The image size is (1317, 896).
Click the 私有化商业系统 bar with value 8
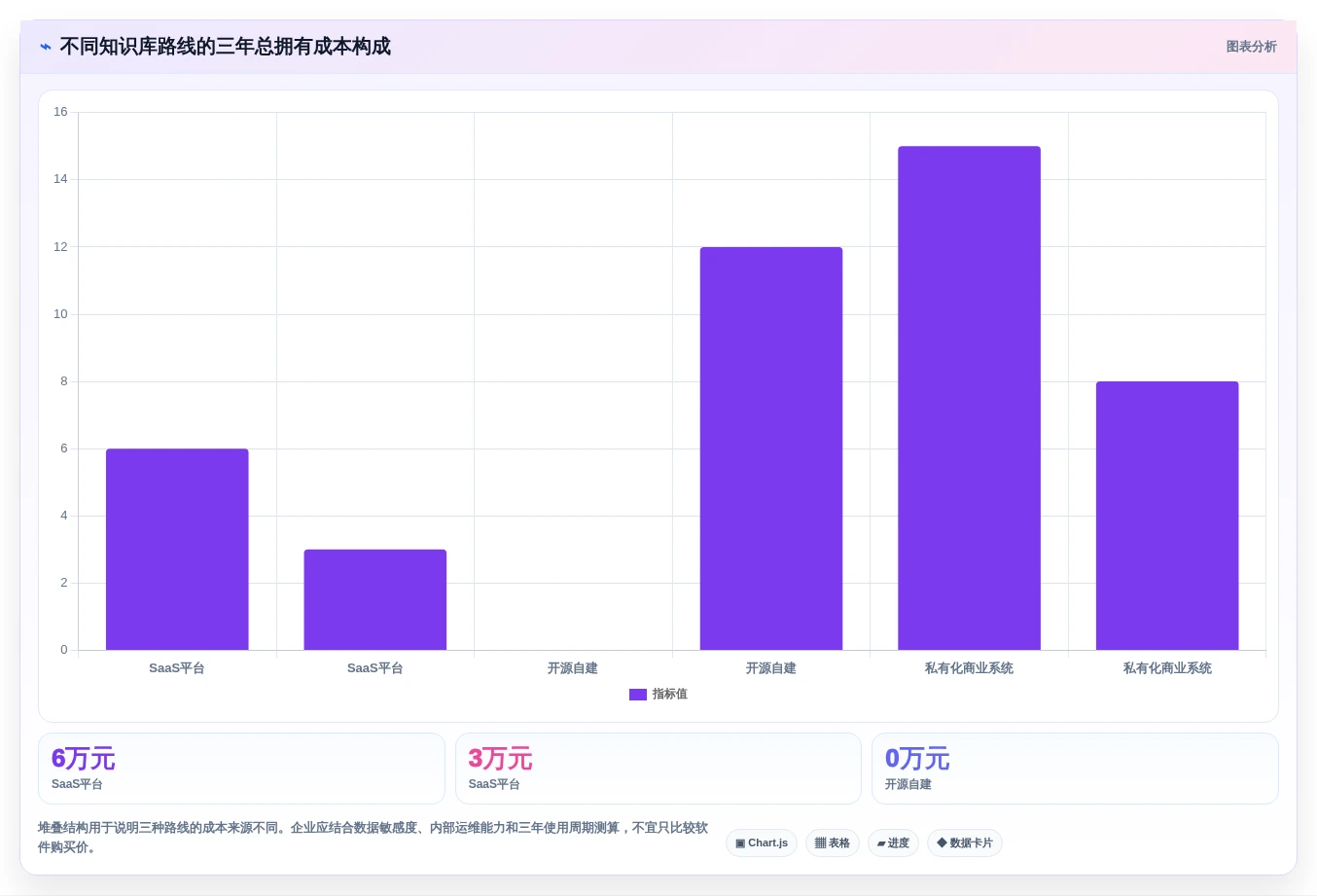click(x=1167, y=516)
